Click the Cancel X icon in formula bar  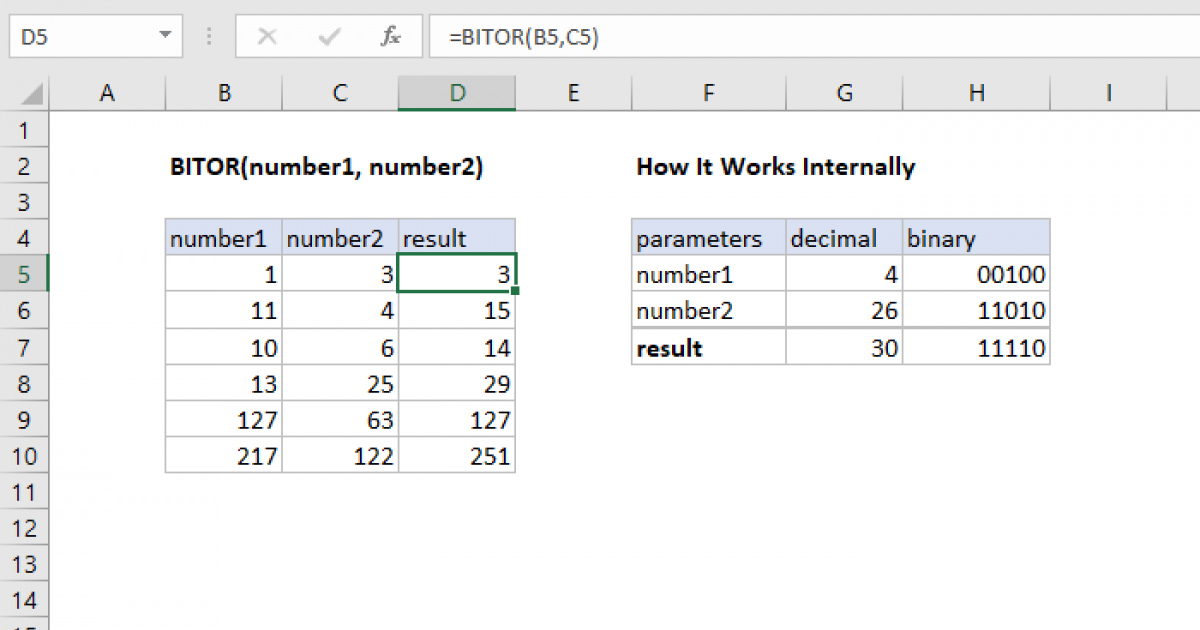coord(267,37)
